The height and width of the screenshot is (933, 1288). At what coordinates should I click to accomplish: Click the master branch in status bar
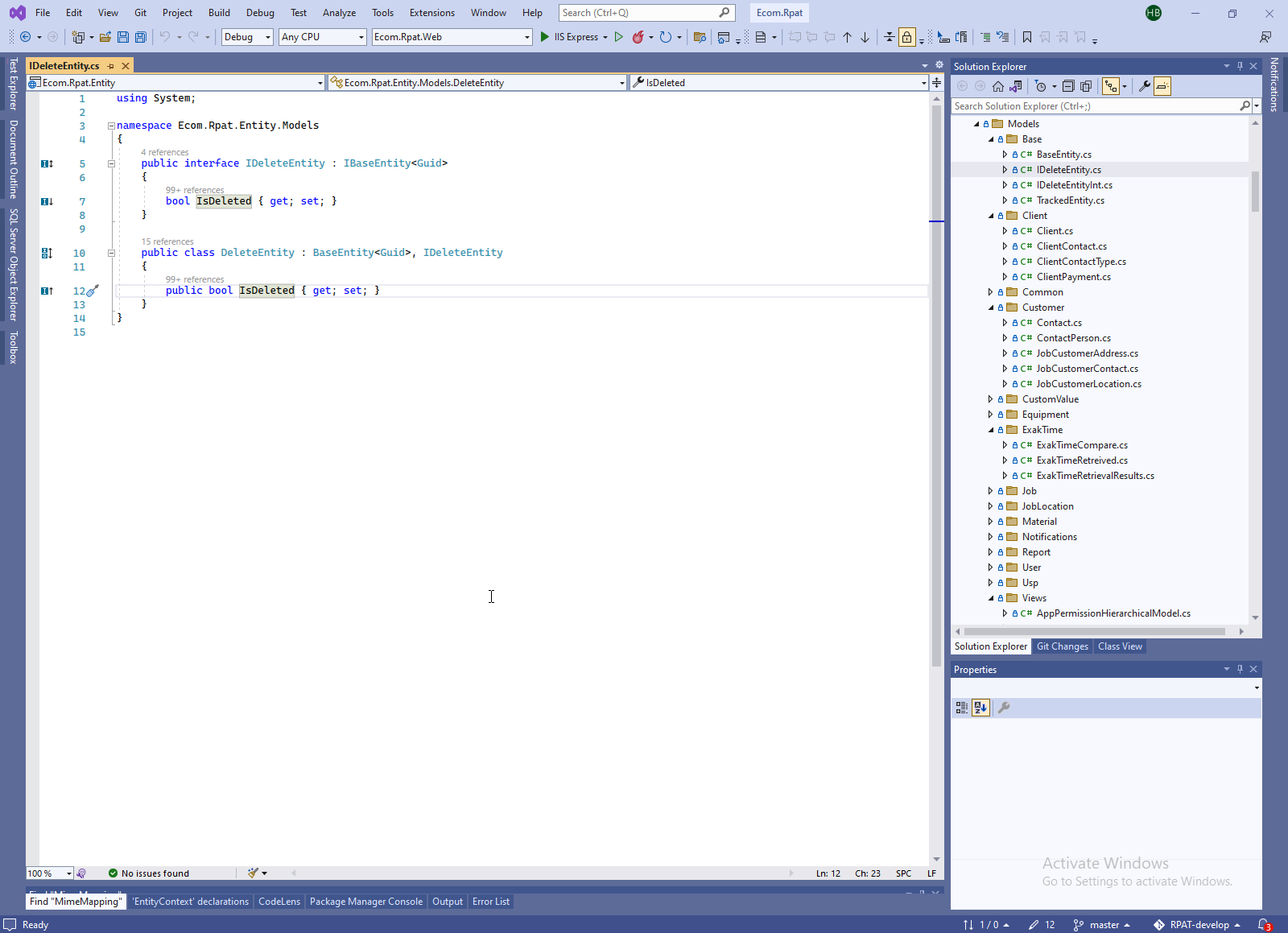(1102, 925)
